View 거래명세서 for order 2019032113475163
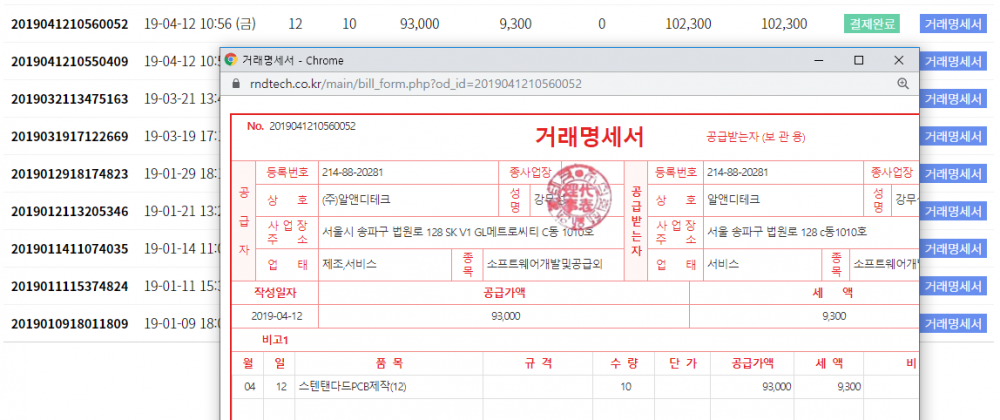The width and height of the screenshot is (1000, 420). [953, 99]
